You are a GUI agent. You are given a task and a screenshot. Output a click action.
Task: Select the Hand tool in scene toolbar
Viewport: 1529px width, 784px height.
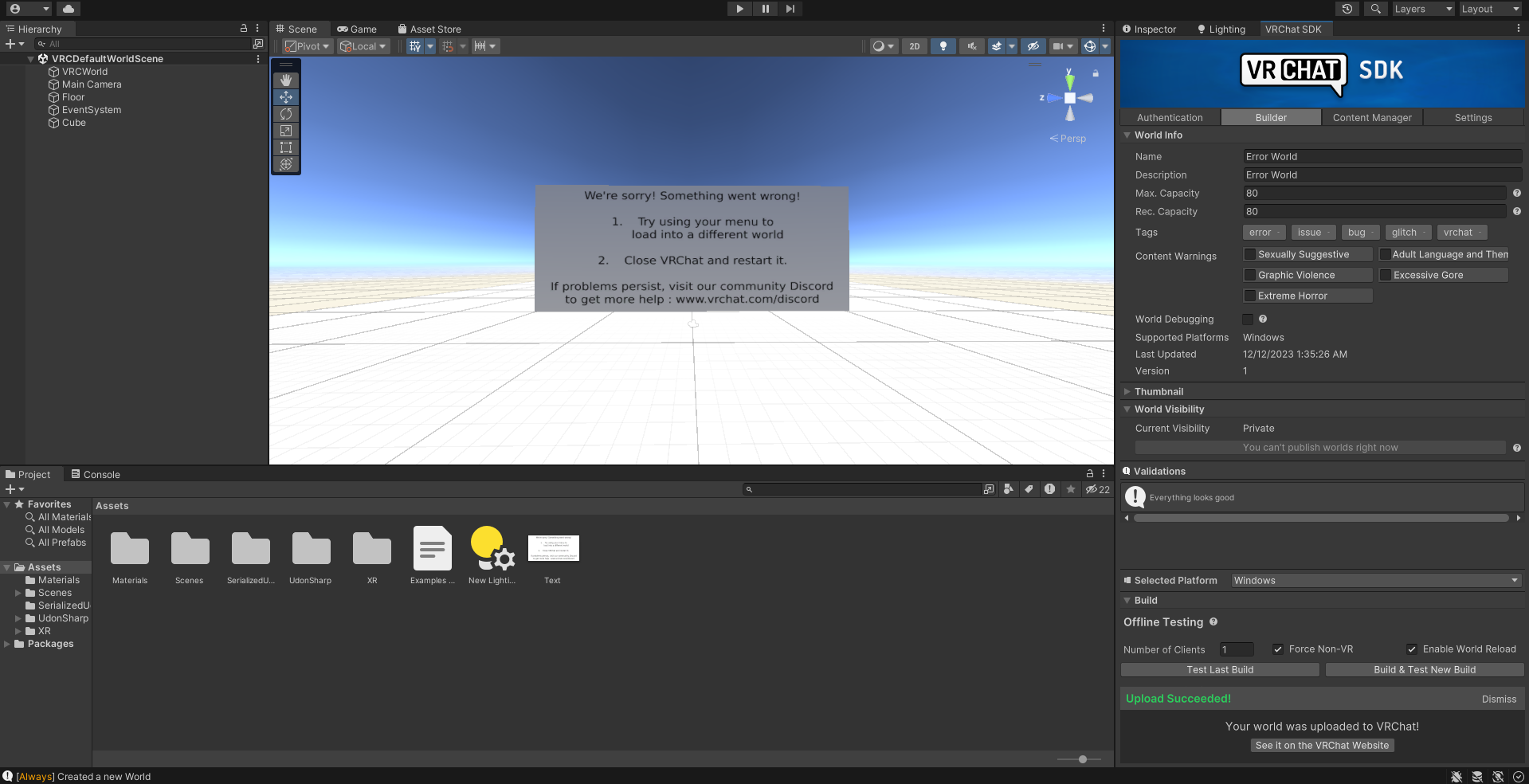[286, 80]
